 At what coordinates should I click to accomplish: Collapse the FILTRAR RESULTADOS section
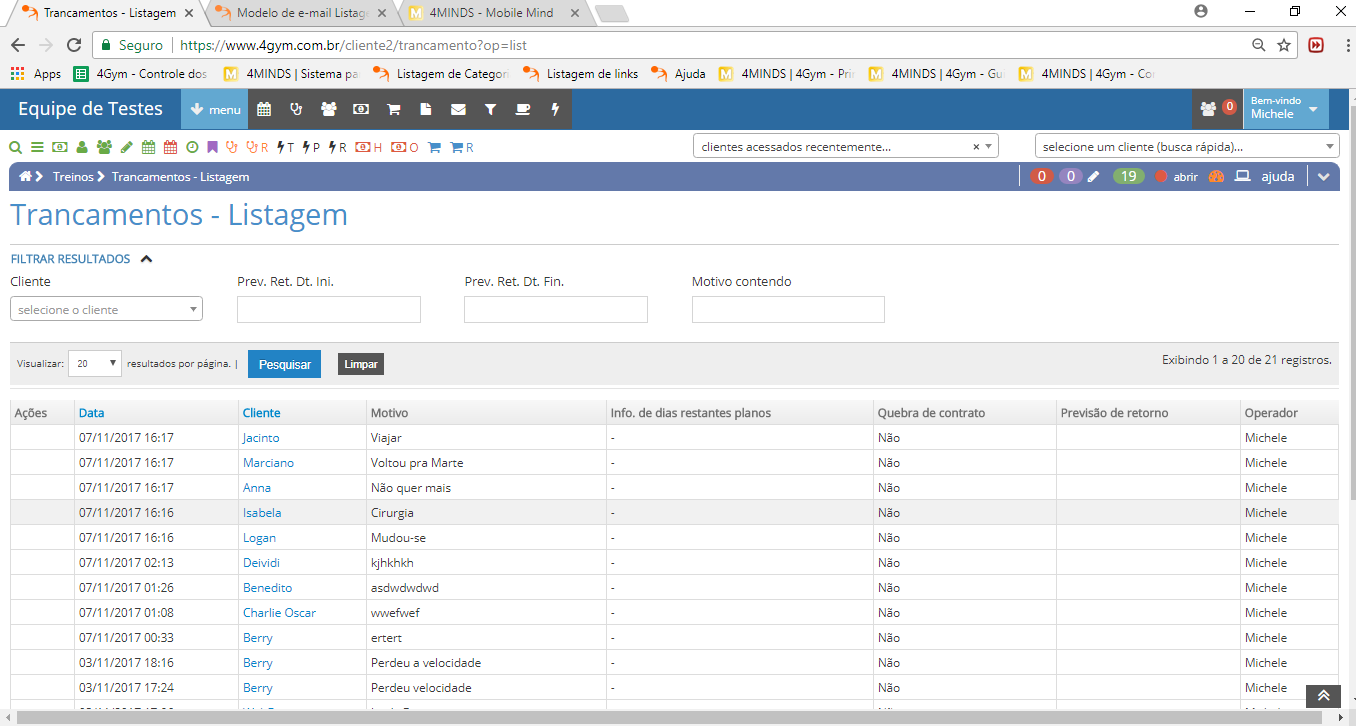click(x=146, y=259)
